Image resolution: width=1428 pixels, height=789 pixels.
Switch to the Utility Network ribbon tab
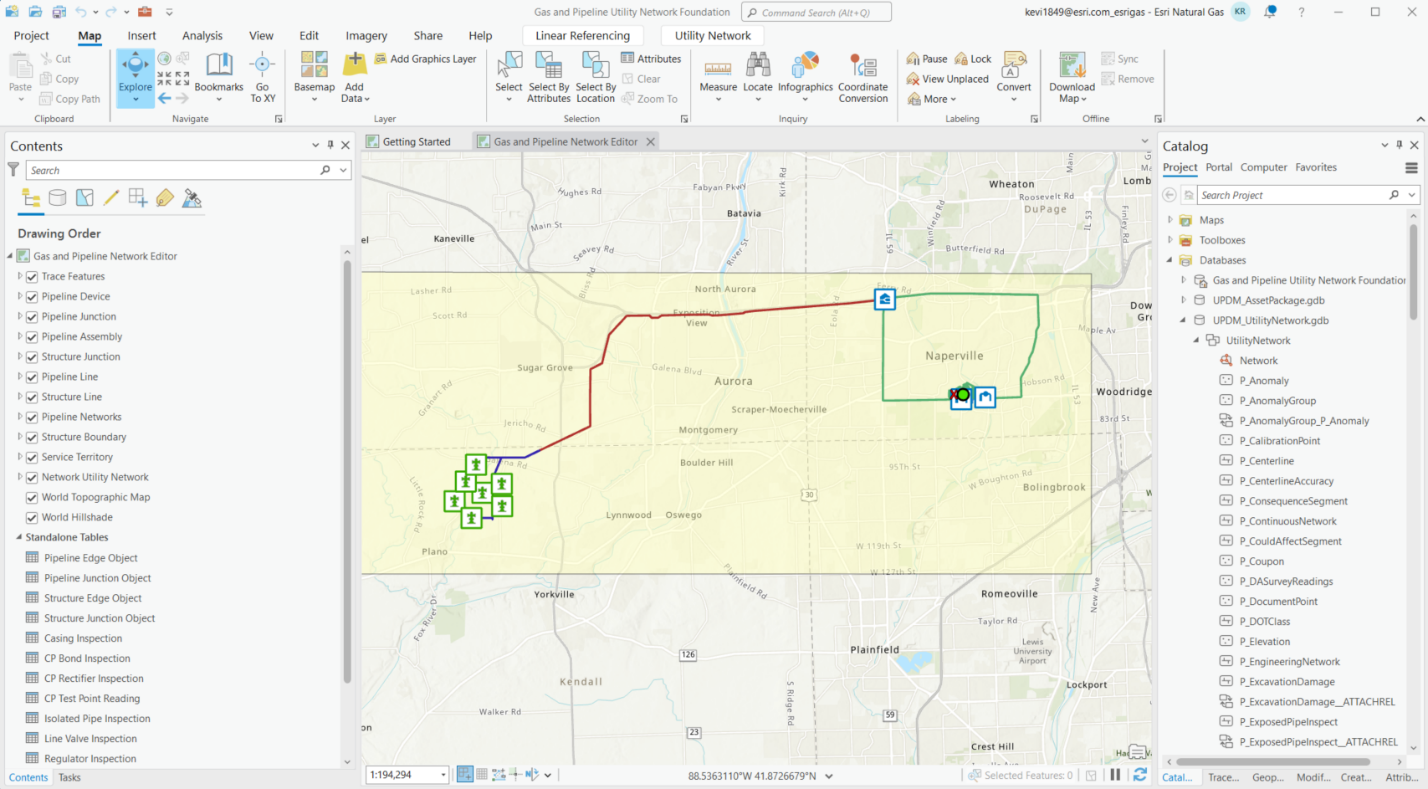711,34
